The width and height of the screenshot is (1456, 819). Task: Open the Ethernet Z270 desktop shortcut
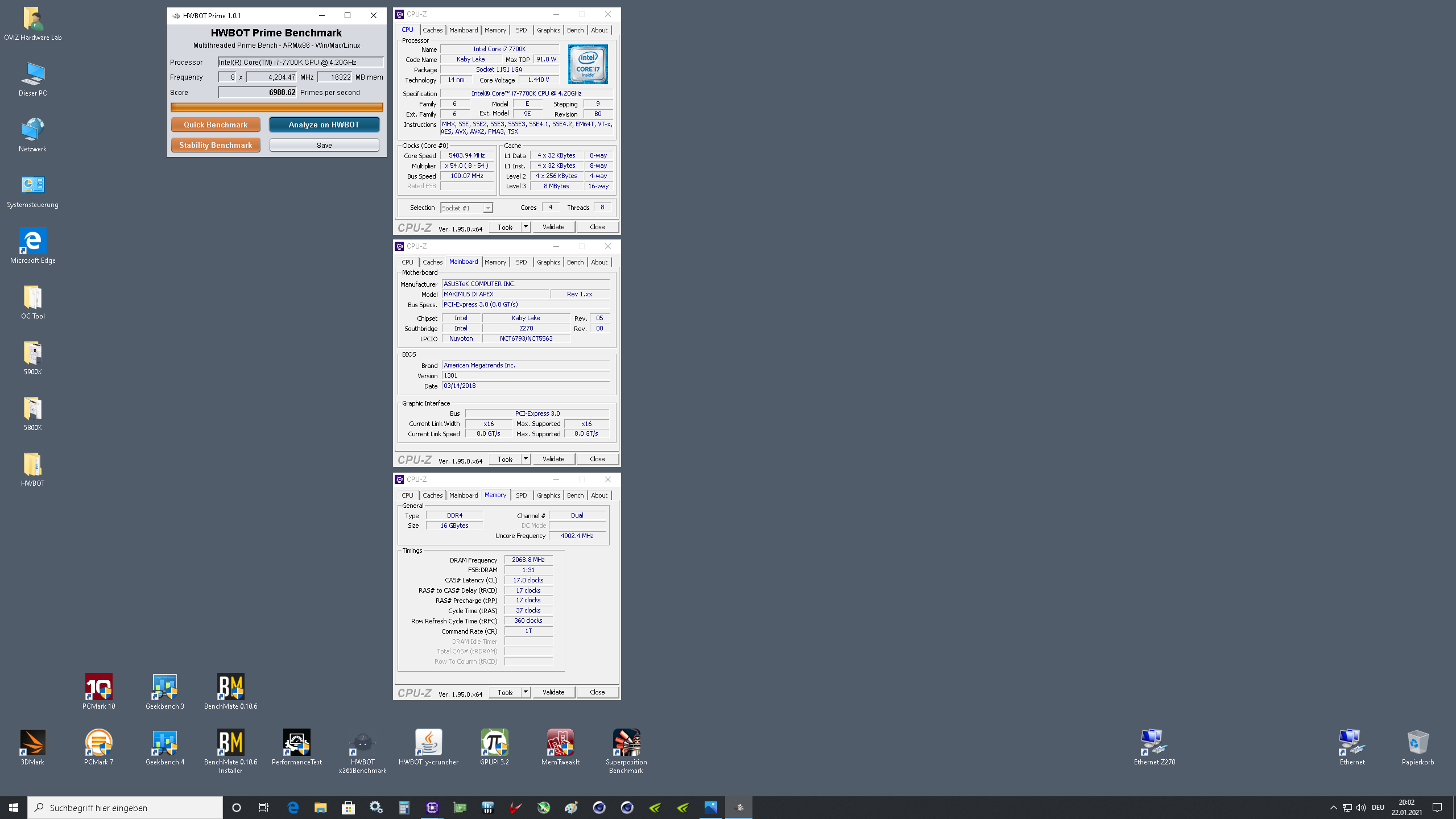(x=1154, y=748)
